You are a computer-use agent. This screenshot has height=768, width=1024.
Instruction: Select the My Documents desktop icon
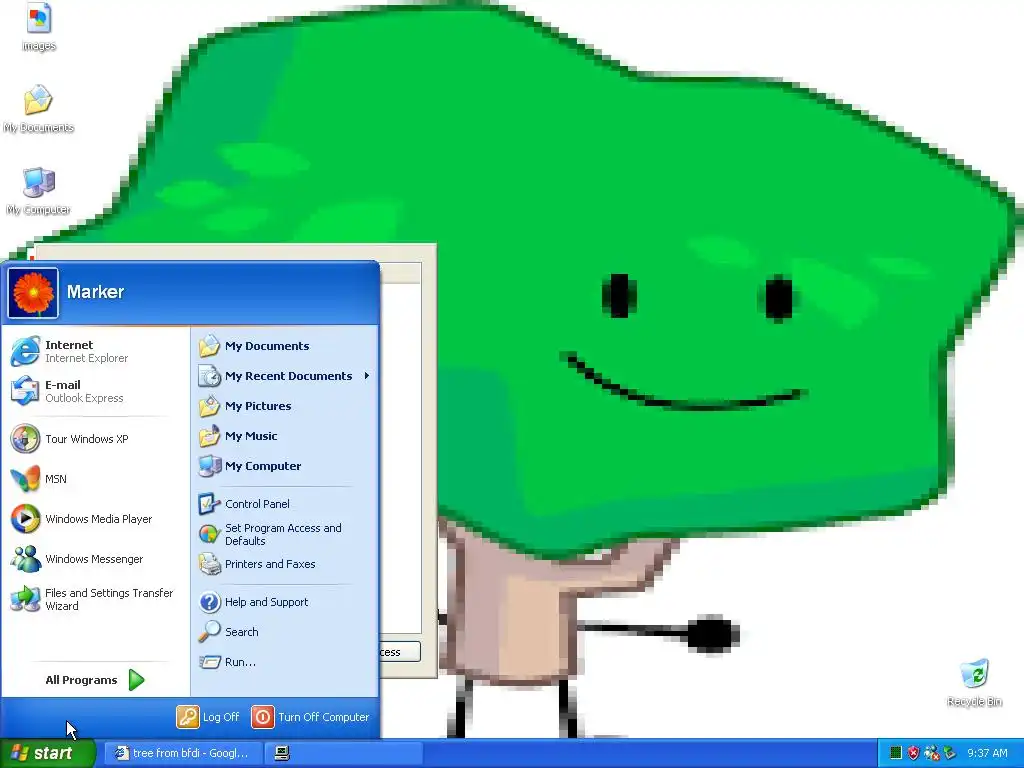tap(39, 109)
